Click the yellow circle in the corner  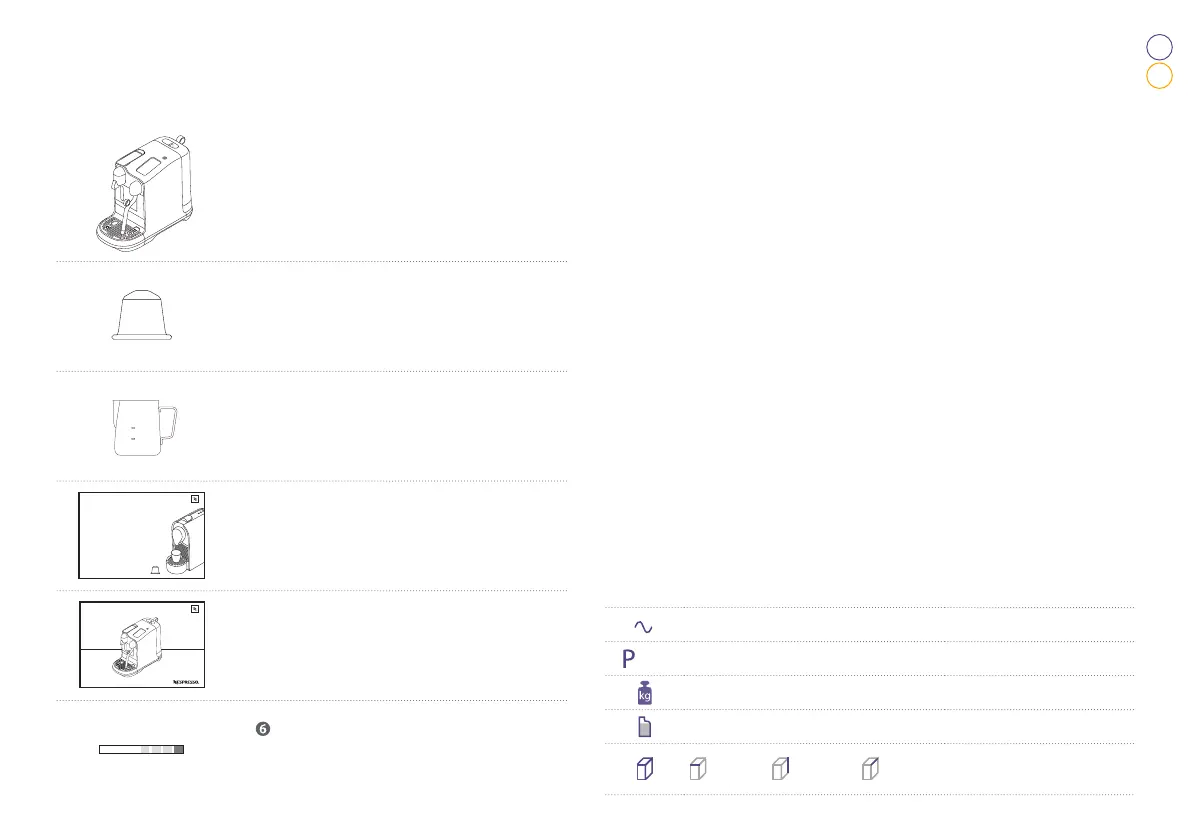coord(1158,76)
